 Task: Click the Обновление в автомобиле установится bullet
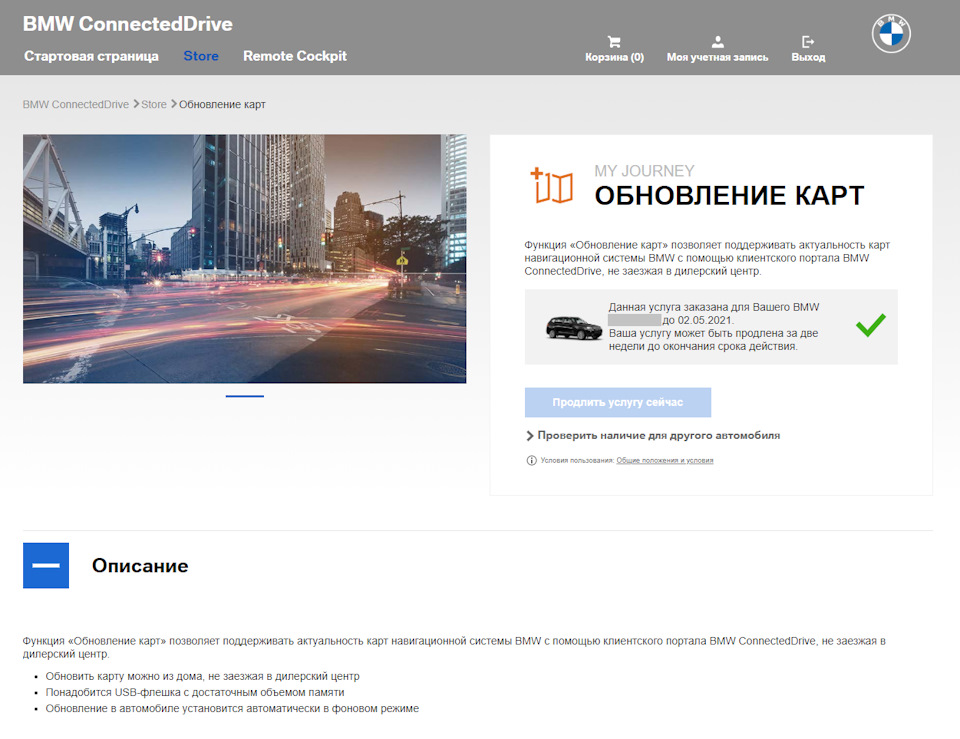pos(232,708)
